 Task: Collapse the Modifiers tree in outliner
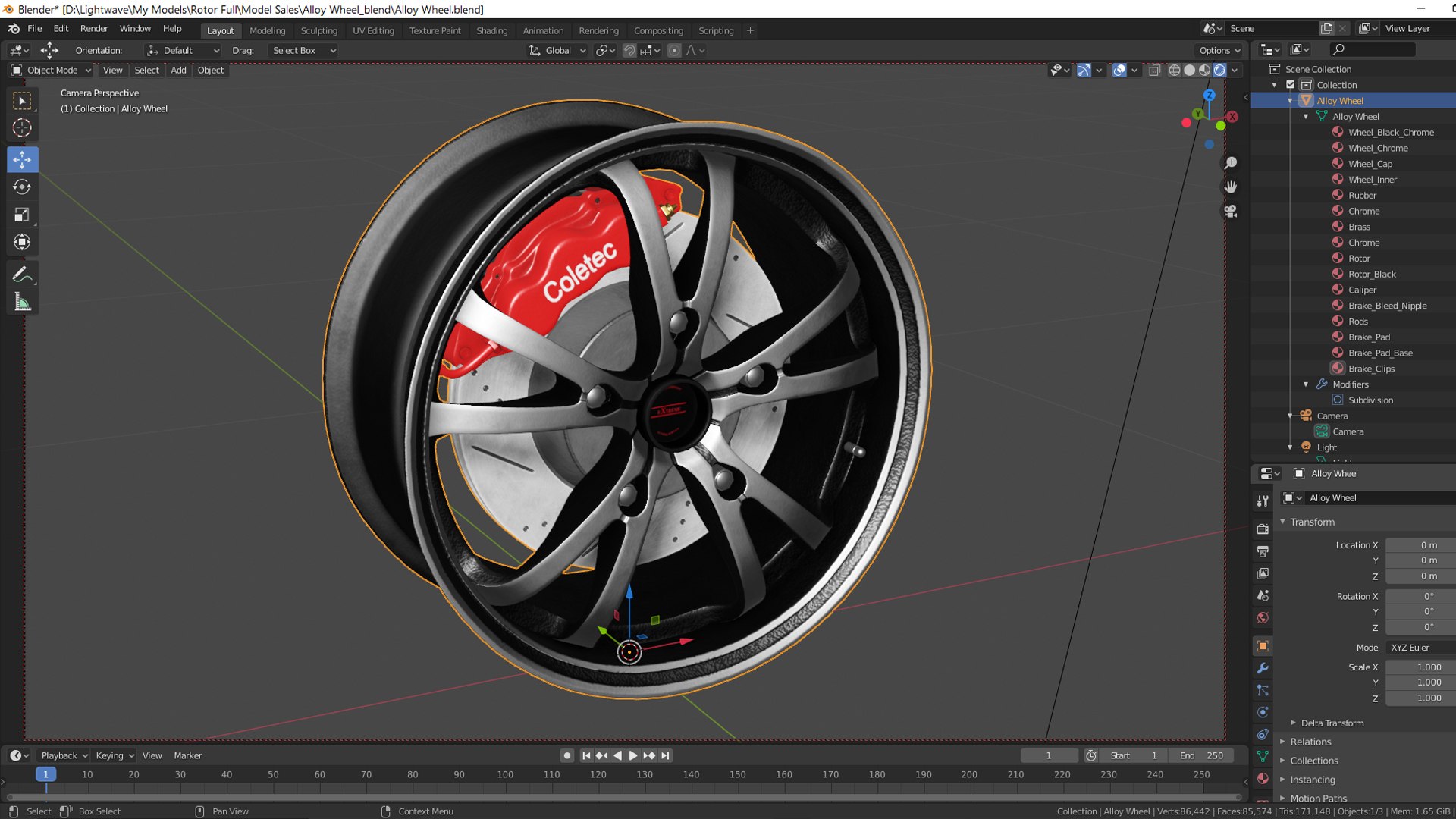pyautogui.click(x=1306, y=384)
